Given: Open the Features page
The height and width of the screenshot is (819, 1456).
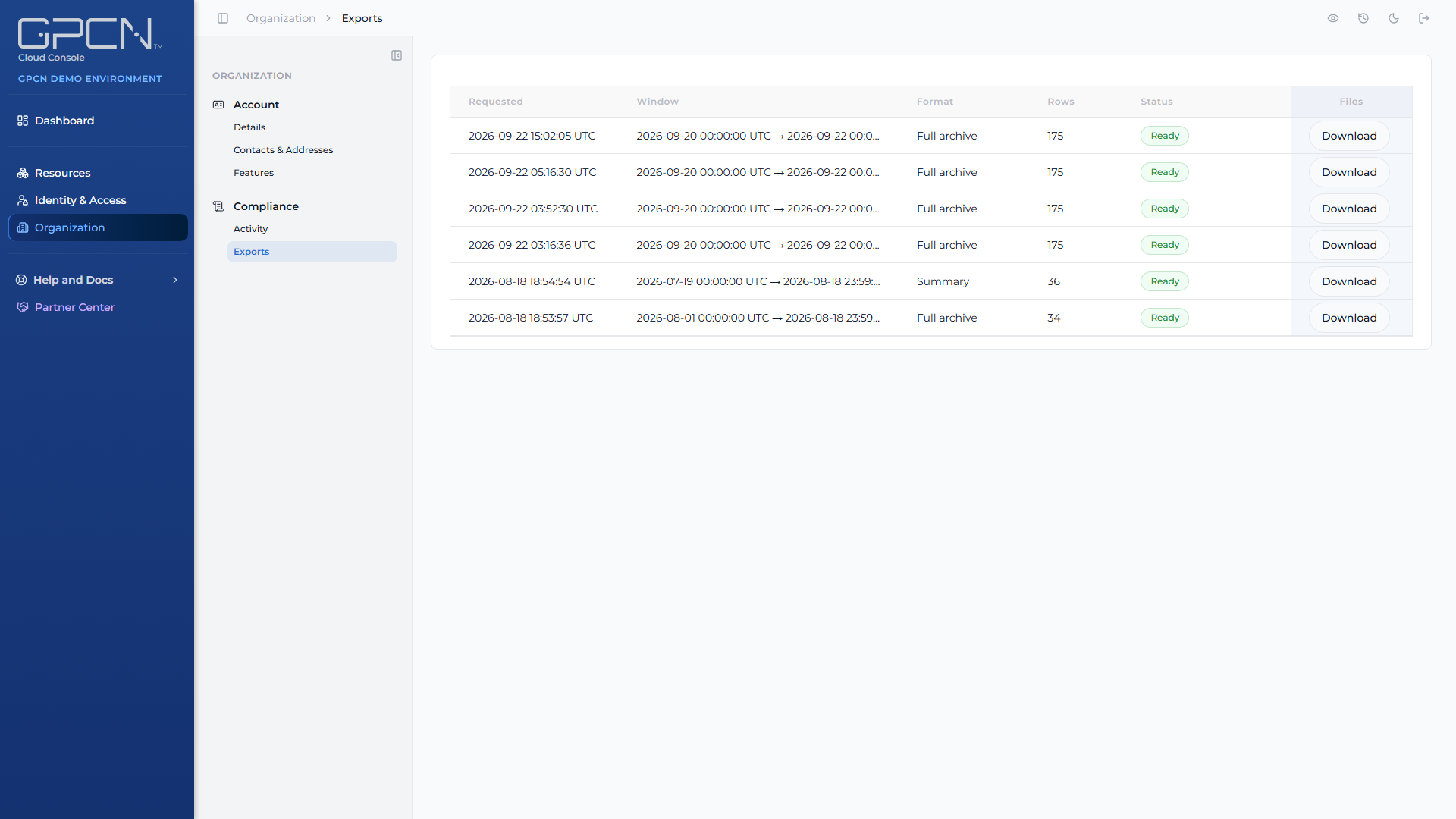Looking at the screenshot, I should coord(253,173).
